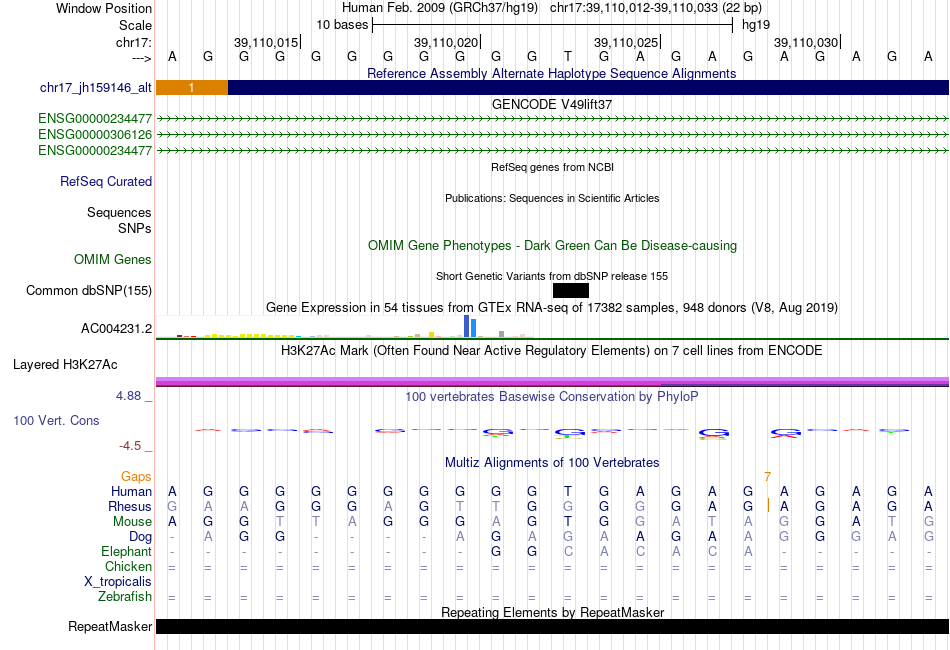
Task: Click the black RepeatMasker element bar
Action: [x=552, y=626]
